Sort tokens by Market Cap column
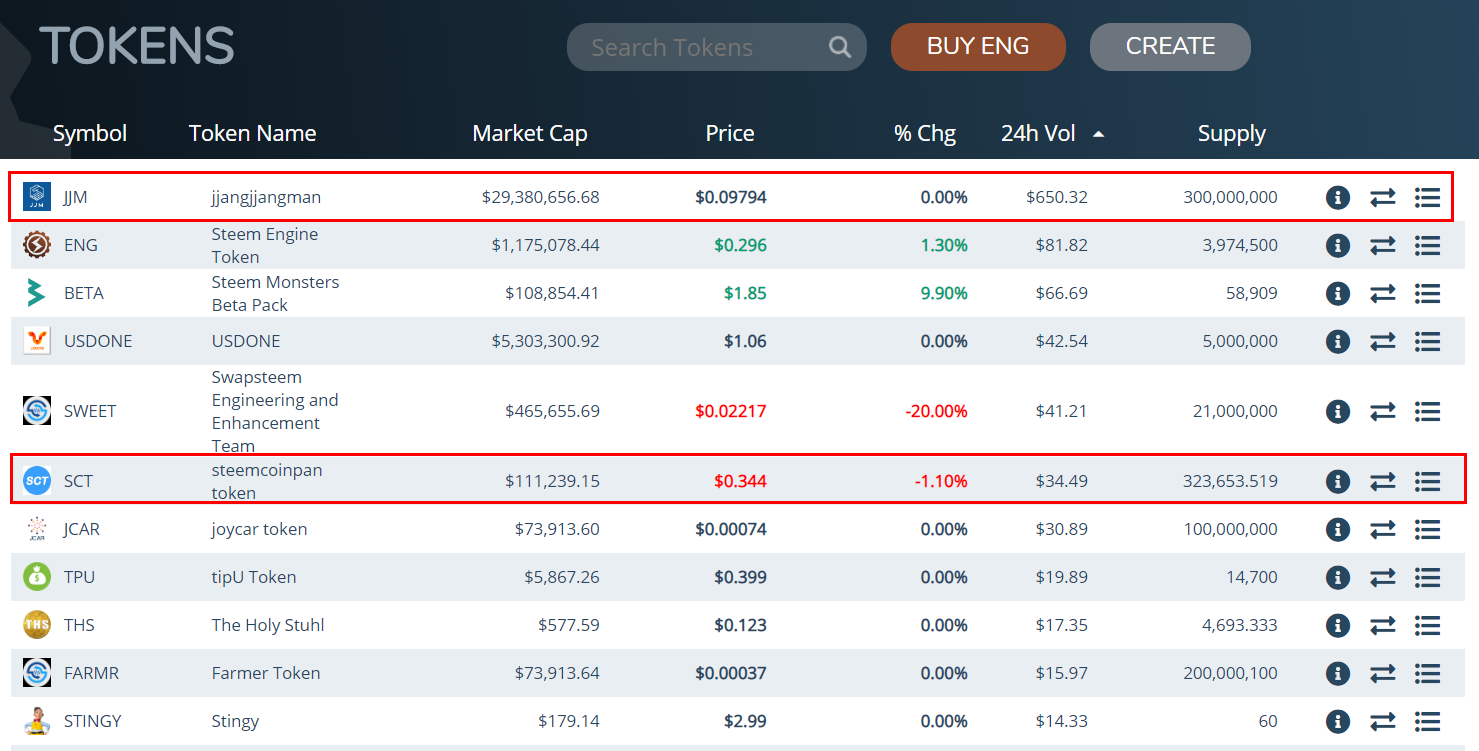Image resolution: width=1479 pixels, height=751 pixels. point(529,134)
